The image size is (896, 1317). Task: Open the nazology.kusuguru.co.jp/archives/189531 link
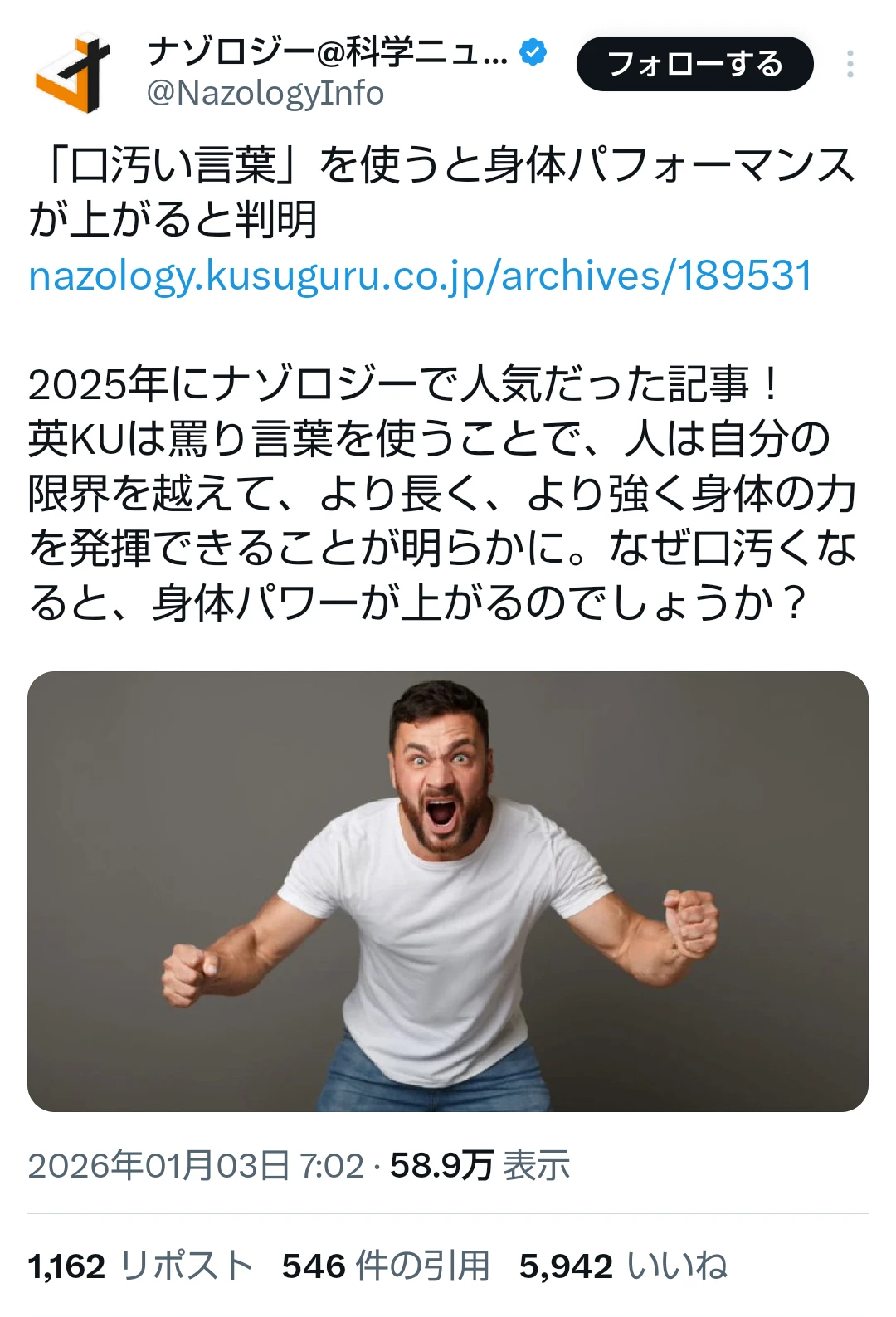(420, 276)
